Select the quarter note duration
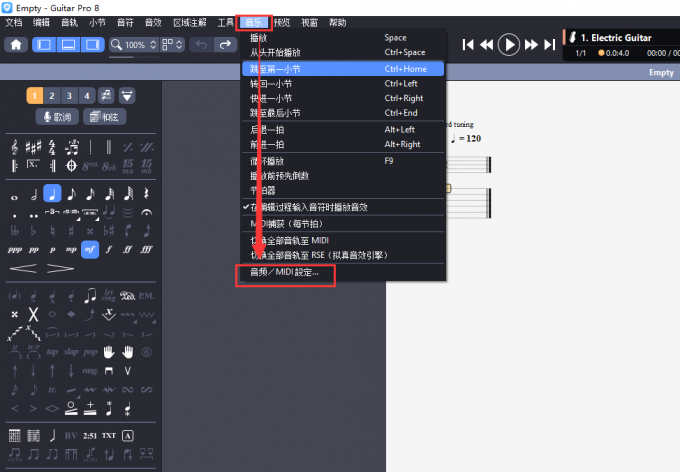 pos(52,193)
